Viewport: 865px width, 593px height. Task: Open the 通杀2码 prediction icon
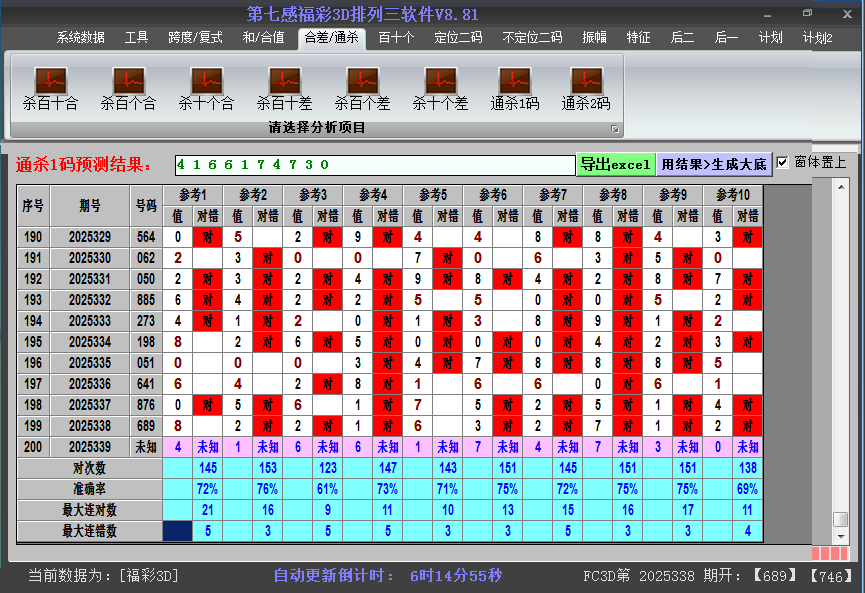[x=585, y=81]
